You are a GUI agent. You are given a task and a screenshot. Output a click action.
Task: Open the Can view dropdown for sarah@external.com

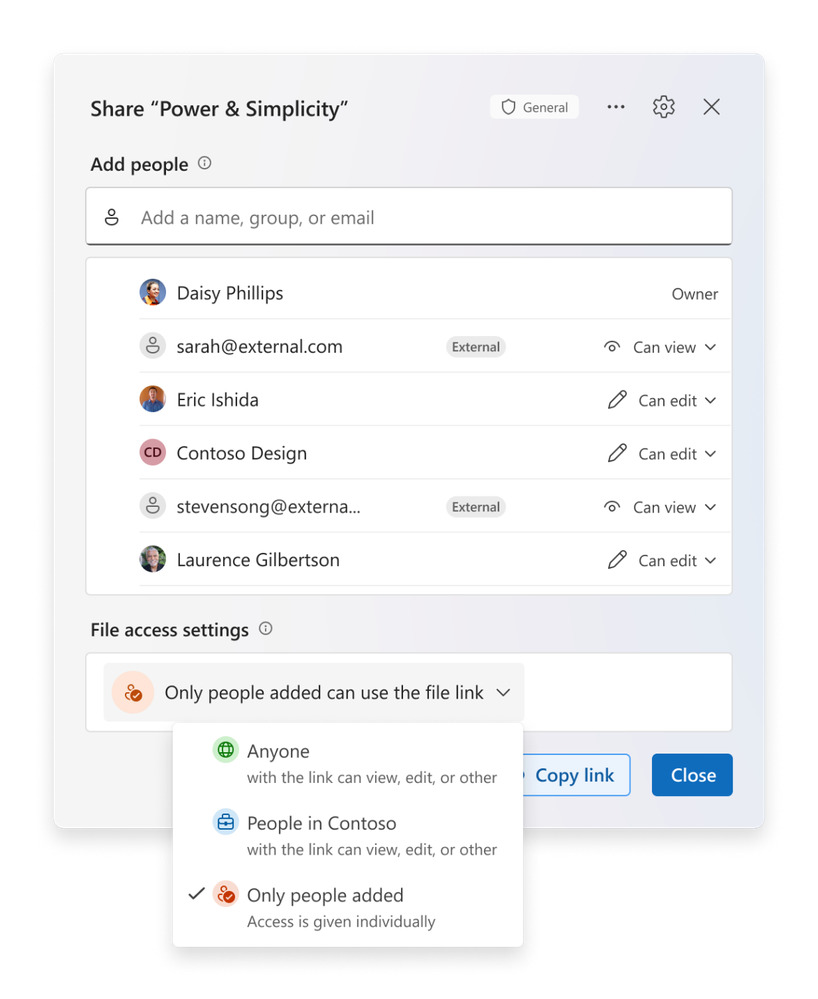point(660,347)
